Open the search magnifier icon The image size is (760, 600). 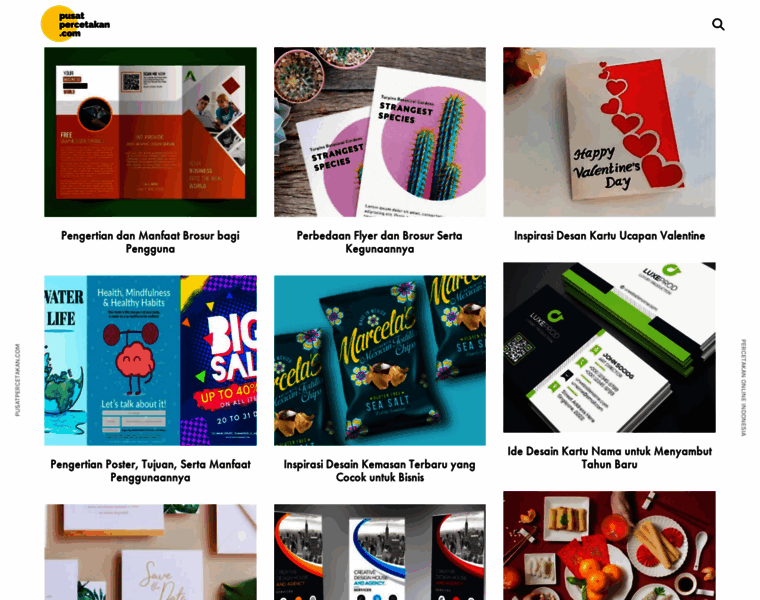[x=718, y=24]
